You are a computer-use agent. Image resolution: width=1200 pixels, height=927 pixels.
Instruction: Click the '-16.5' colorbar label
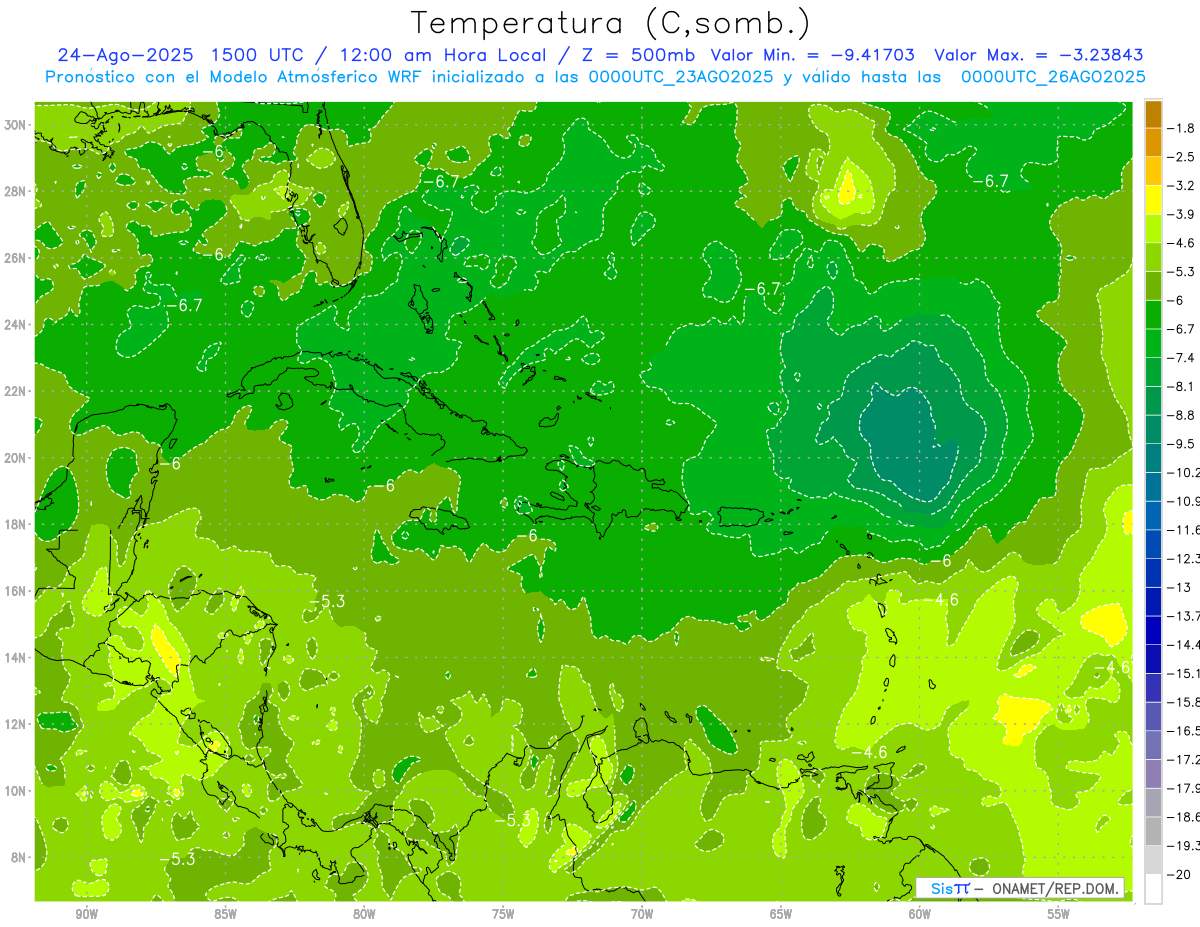coord(1185,731)
